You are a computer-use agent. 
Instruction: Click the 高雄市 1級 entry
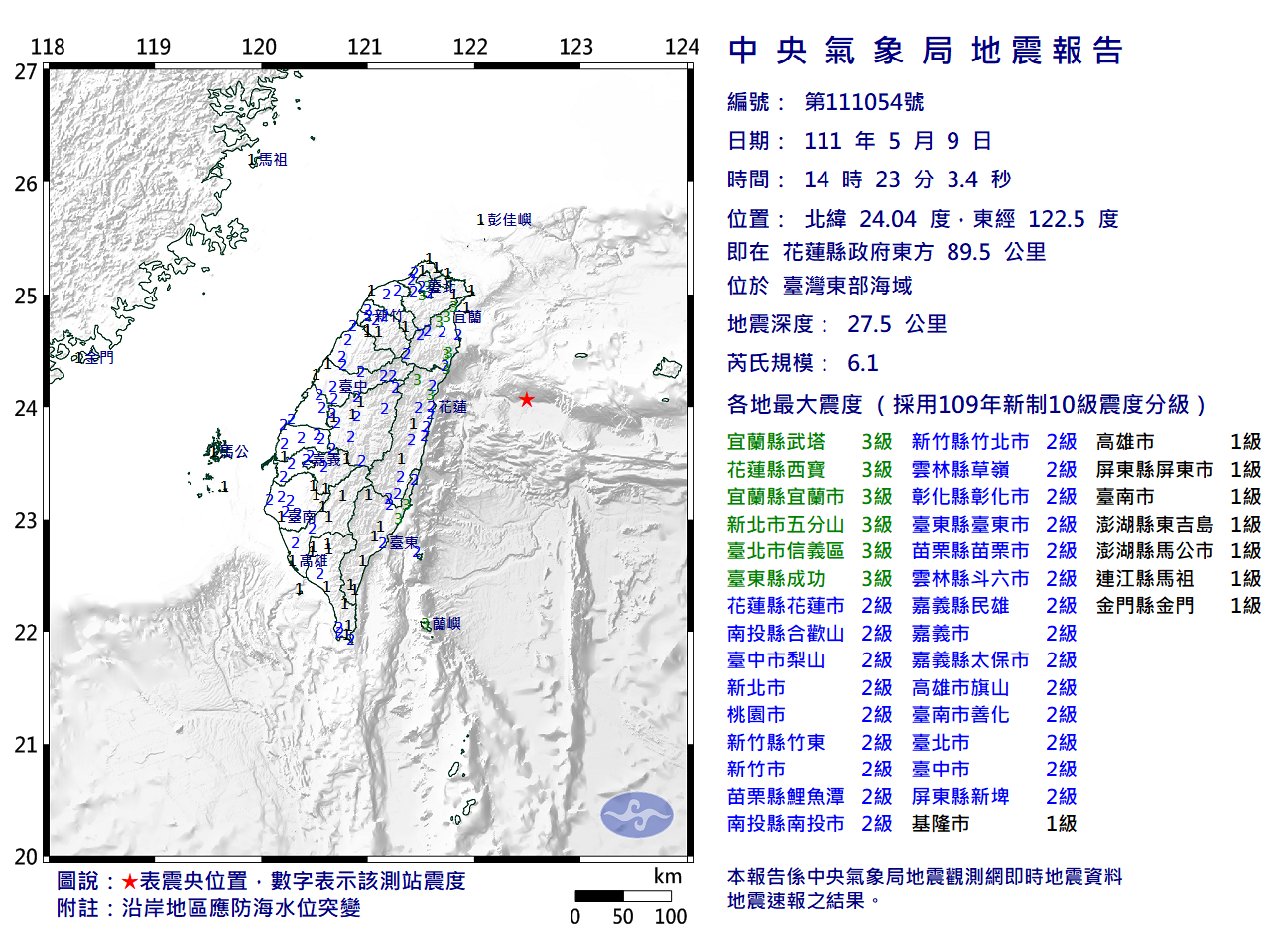[x=1179, y=442]
